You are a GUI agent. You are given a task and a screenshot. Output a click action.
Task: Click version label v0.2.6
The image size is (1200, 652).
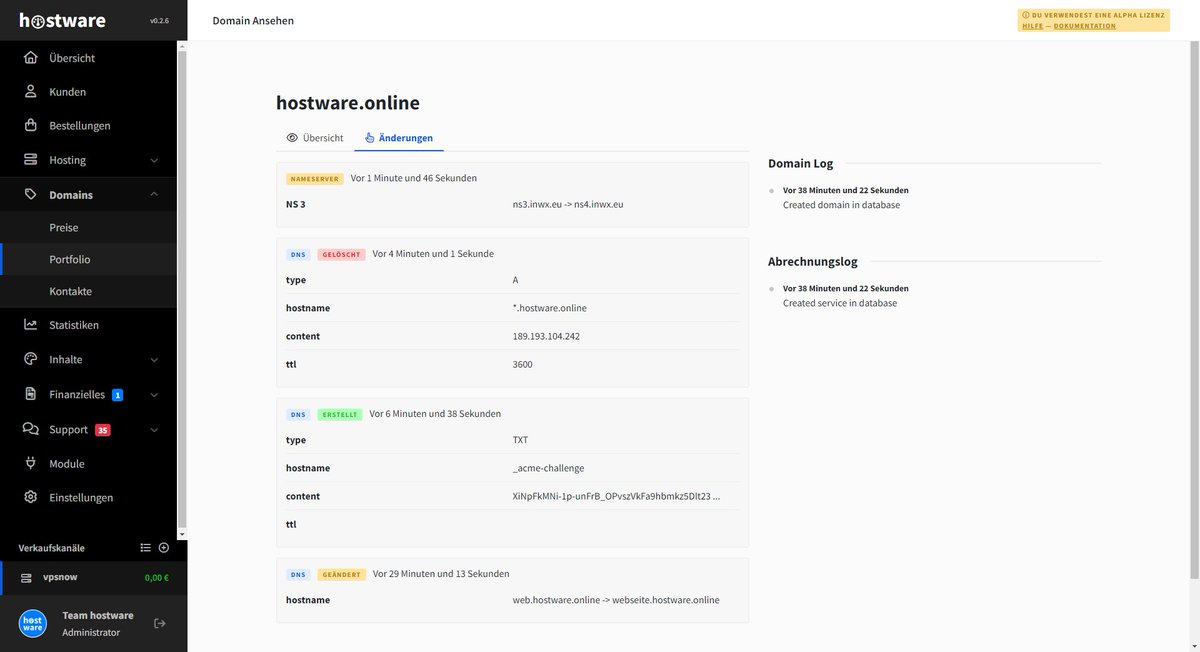coord(160,20)
